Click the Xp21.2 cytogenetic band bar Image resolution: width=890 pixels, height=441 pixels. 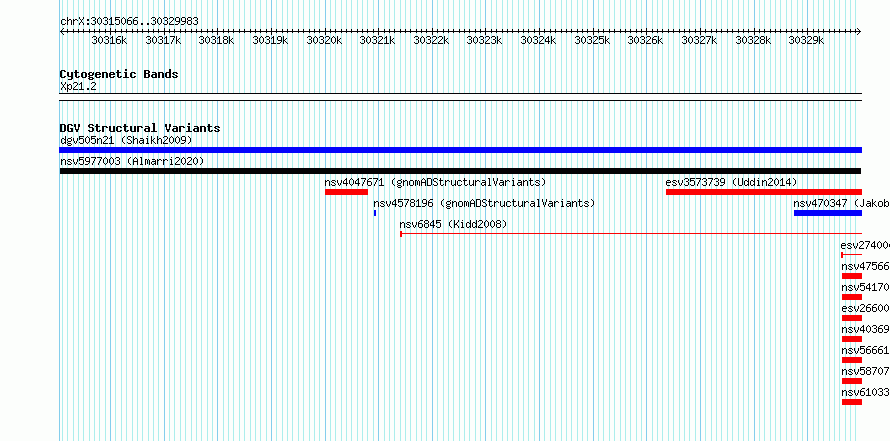tap(460, 97)
